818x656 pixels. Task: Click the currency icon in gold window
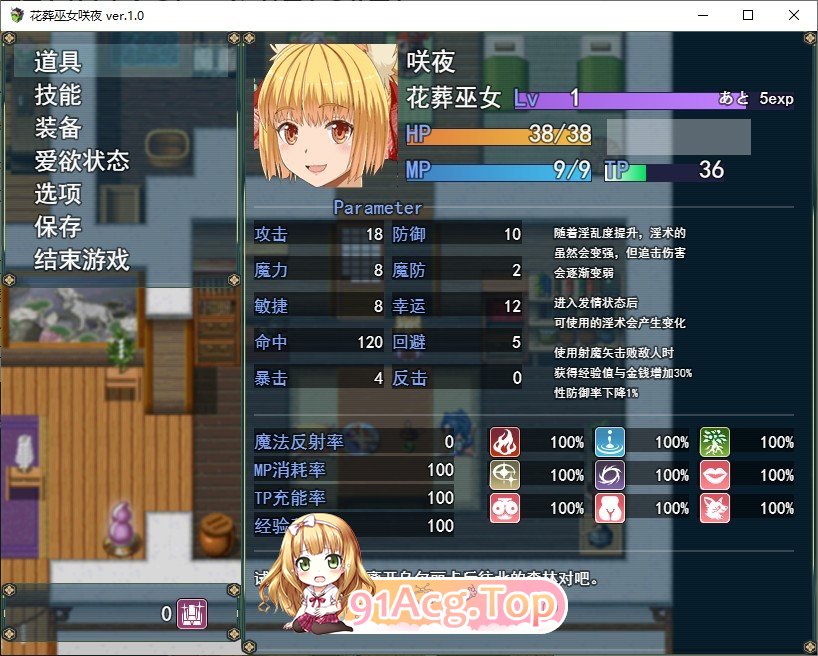coord(191,614)
